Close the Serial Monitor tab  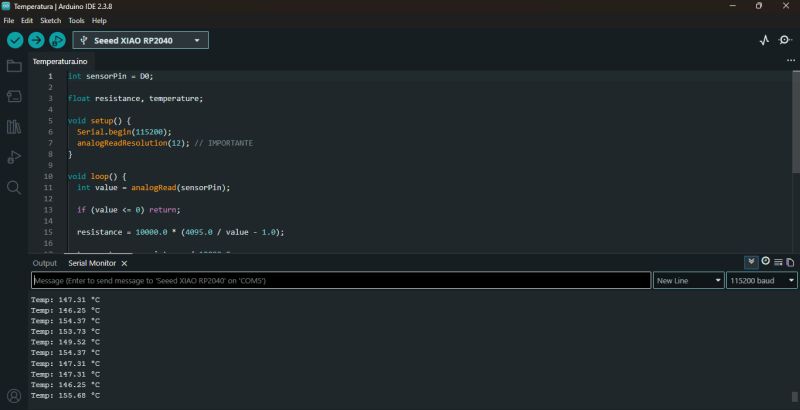124,263
